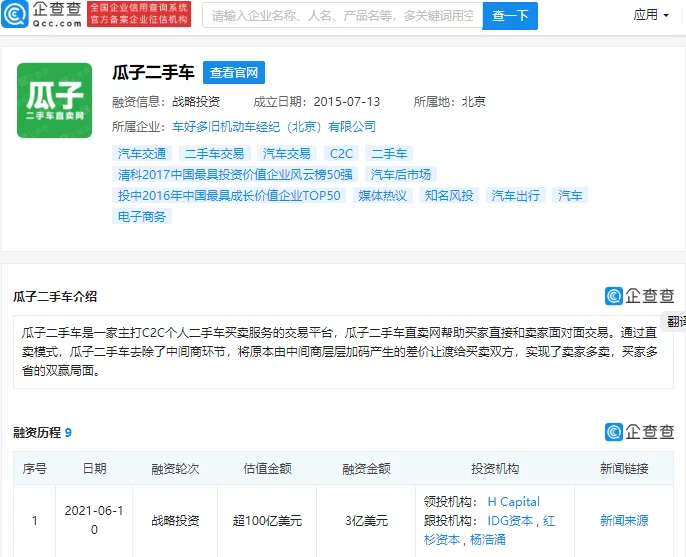Click the 融资金额 column header
The width and height of the screenshot is (686, 557).
tap(366, 469)
